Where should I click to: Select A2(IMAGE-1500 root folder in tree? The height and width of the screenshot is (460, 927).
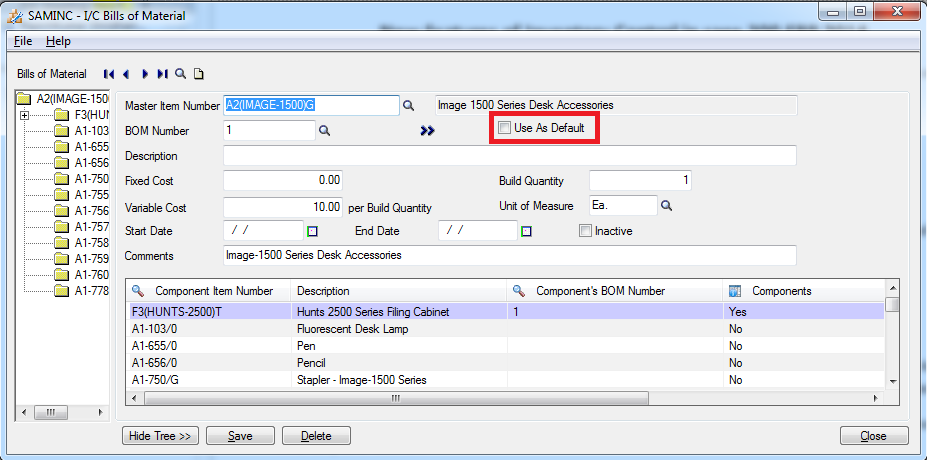pyautogui.click(x=63, y=98)
